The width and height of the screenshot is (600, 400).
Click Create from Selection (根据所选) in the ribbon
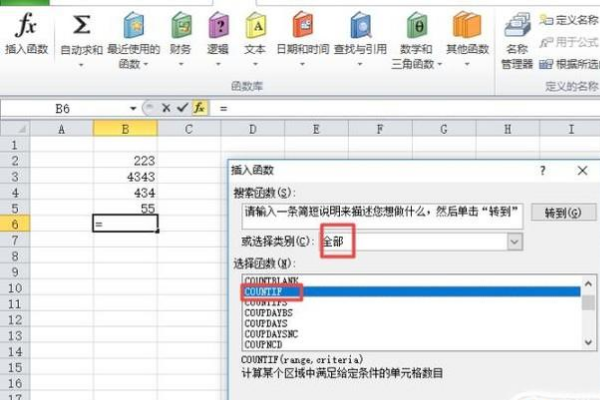pos(569,64)
